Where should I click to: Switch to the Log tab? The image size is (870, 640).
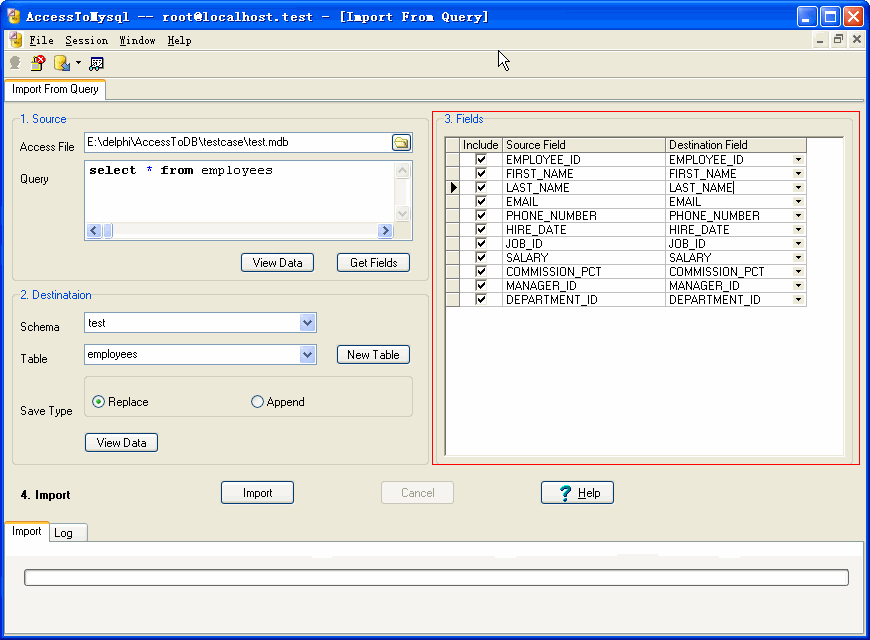(x=68, y=533)
